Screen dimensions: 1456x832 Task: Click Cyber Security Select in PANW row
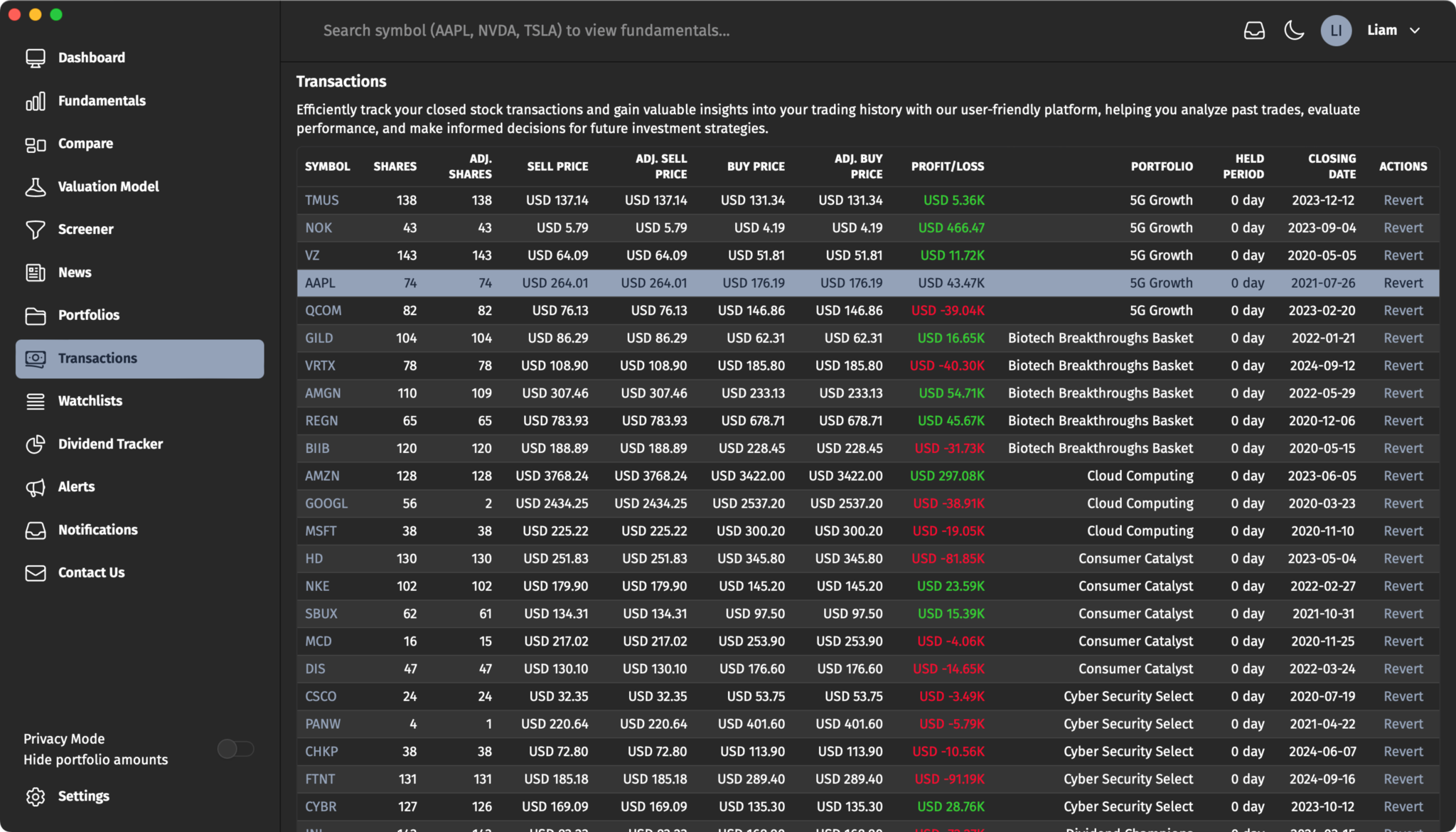tap(1128, 725)
